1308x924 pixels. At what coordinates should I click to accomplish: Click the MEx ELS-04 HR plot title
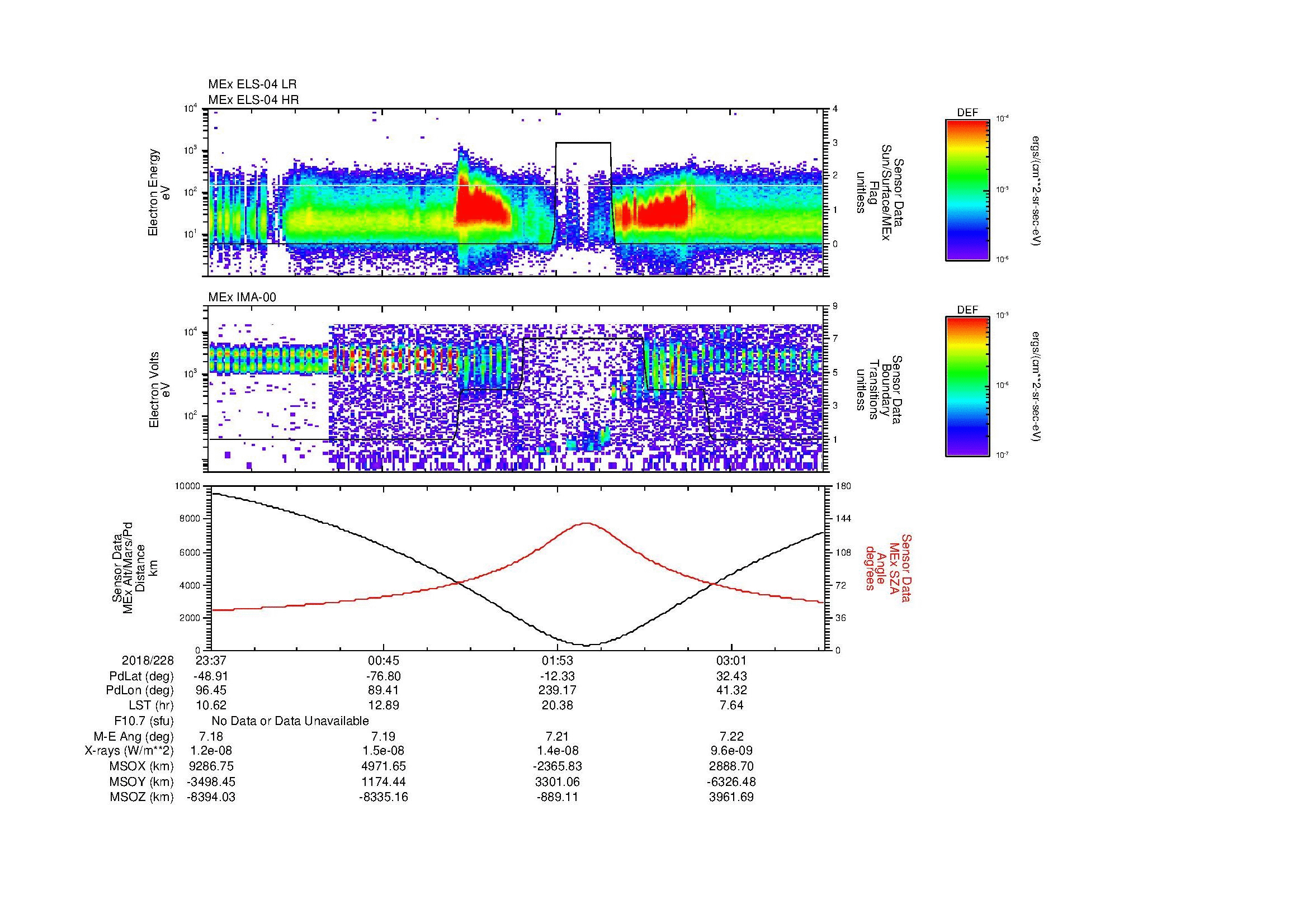[x=253, y=99]
